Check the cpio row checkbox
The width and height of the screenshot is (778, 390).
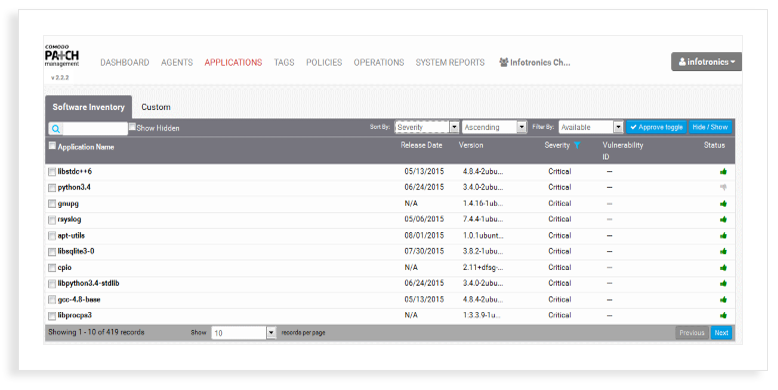pos(52,268)
